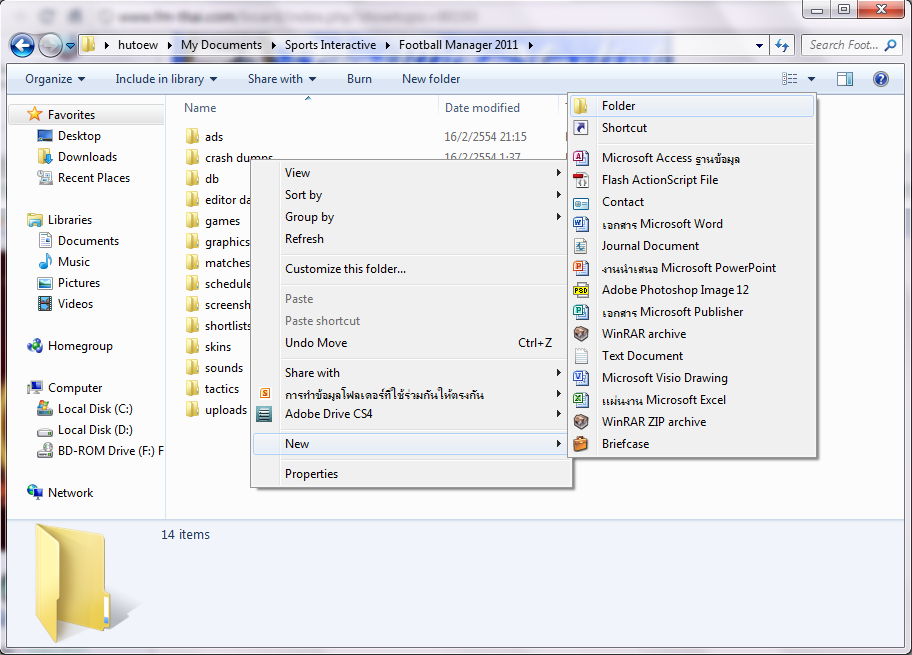Click the Forward navigation arrow

[51, 45]
